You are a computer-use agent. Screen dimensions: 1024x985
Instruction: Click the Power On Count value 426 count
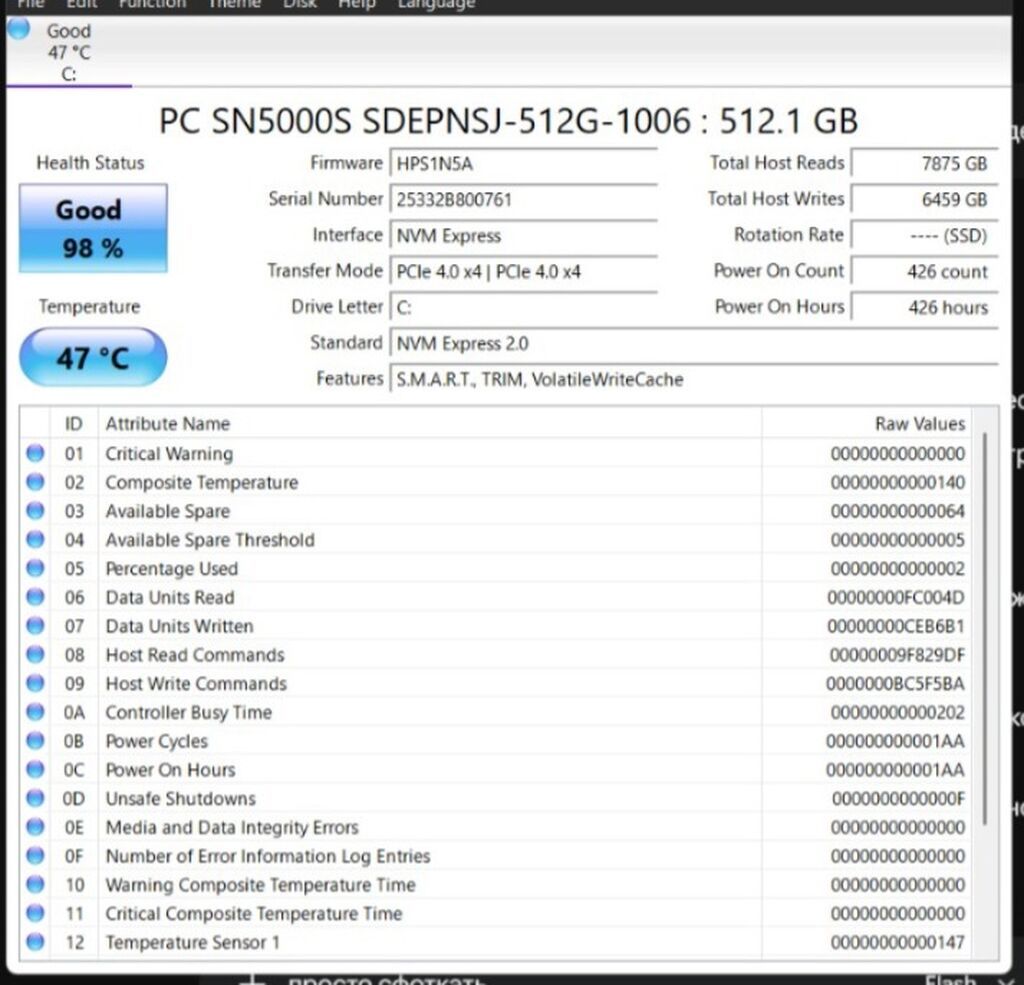[x=925, y=271]
